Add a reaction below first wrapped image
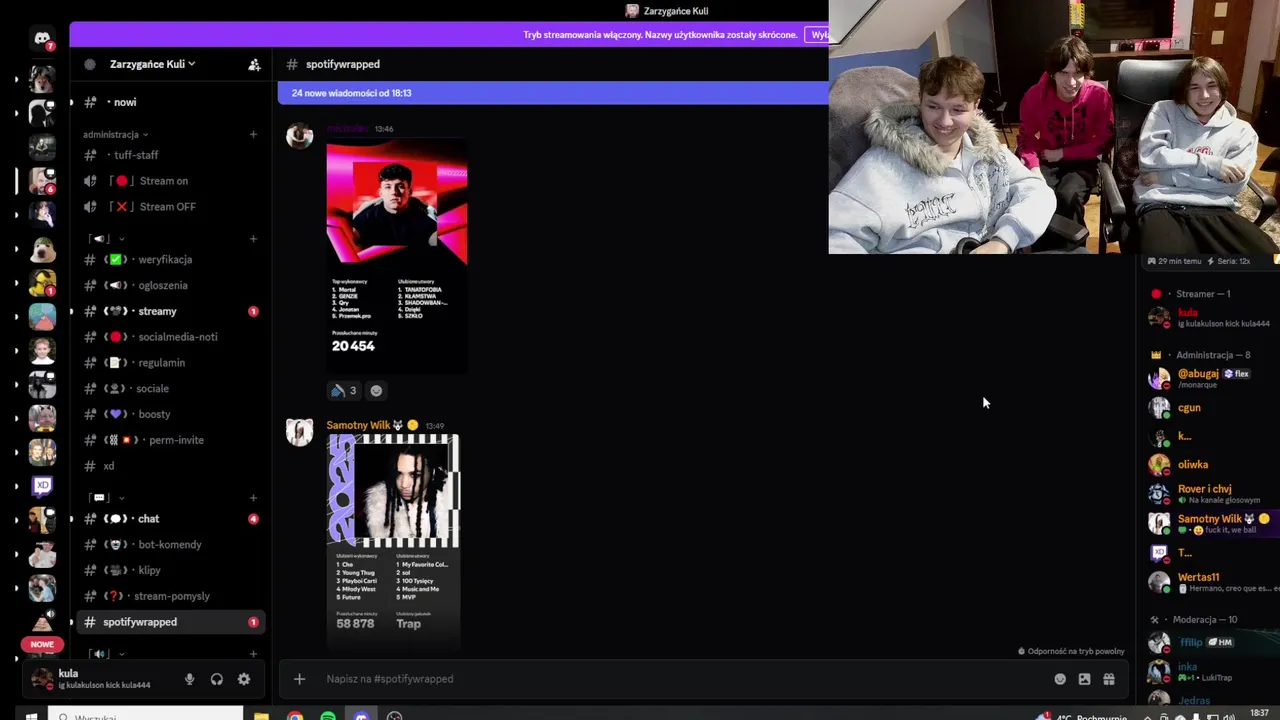This screenshot has height=720, width=1280. click(x=376, y=391)
